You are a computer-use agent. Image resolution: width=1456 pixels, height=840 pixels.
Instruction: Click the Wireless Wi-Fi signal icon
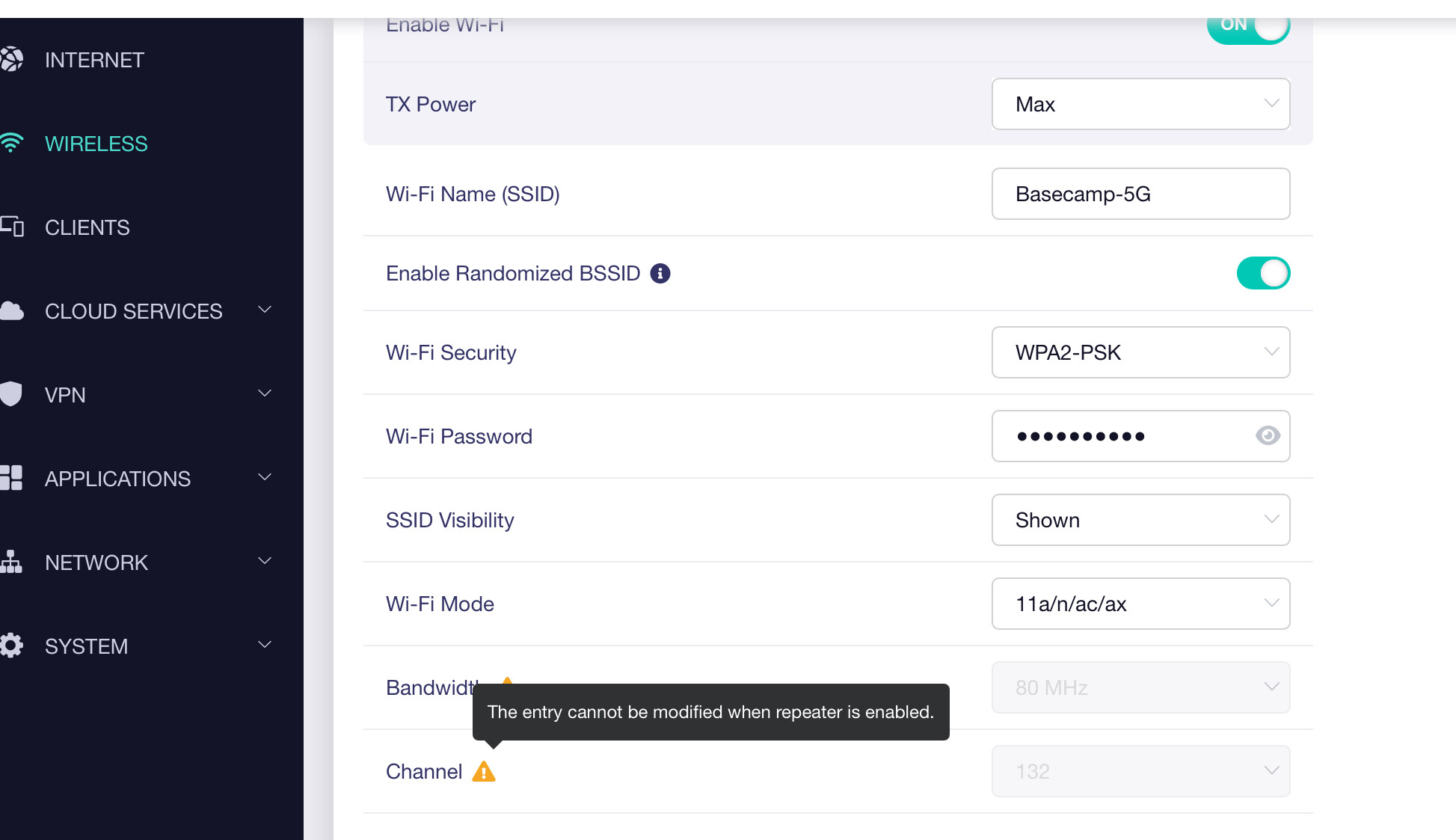[x=12, y=143]
